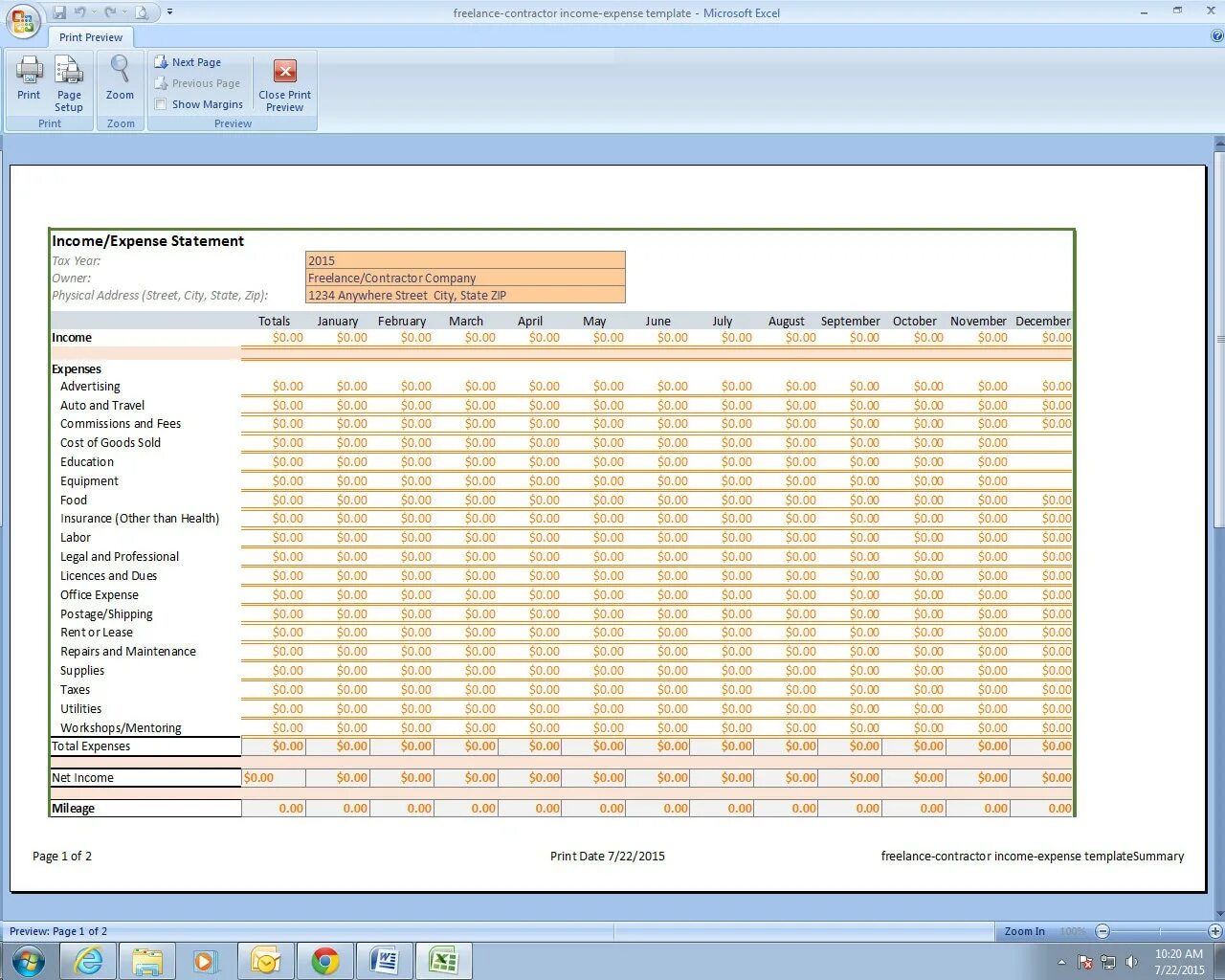
Task: Click the Zoom Out minus button
Action: [1102, 930]
